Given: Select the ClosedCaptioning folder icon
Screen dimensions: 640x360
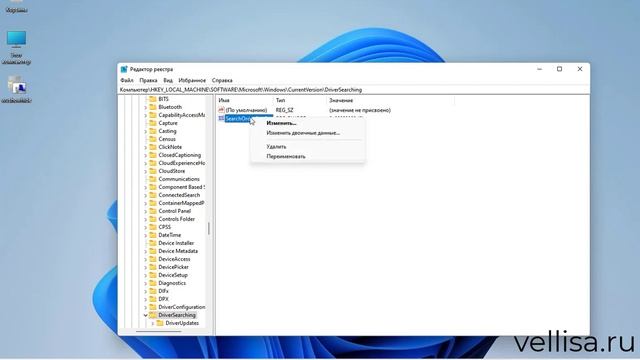Looking at the screenshot, I should [x=153, y=155].
